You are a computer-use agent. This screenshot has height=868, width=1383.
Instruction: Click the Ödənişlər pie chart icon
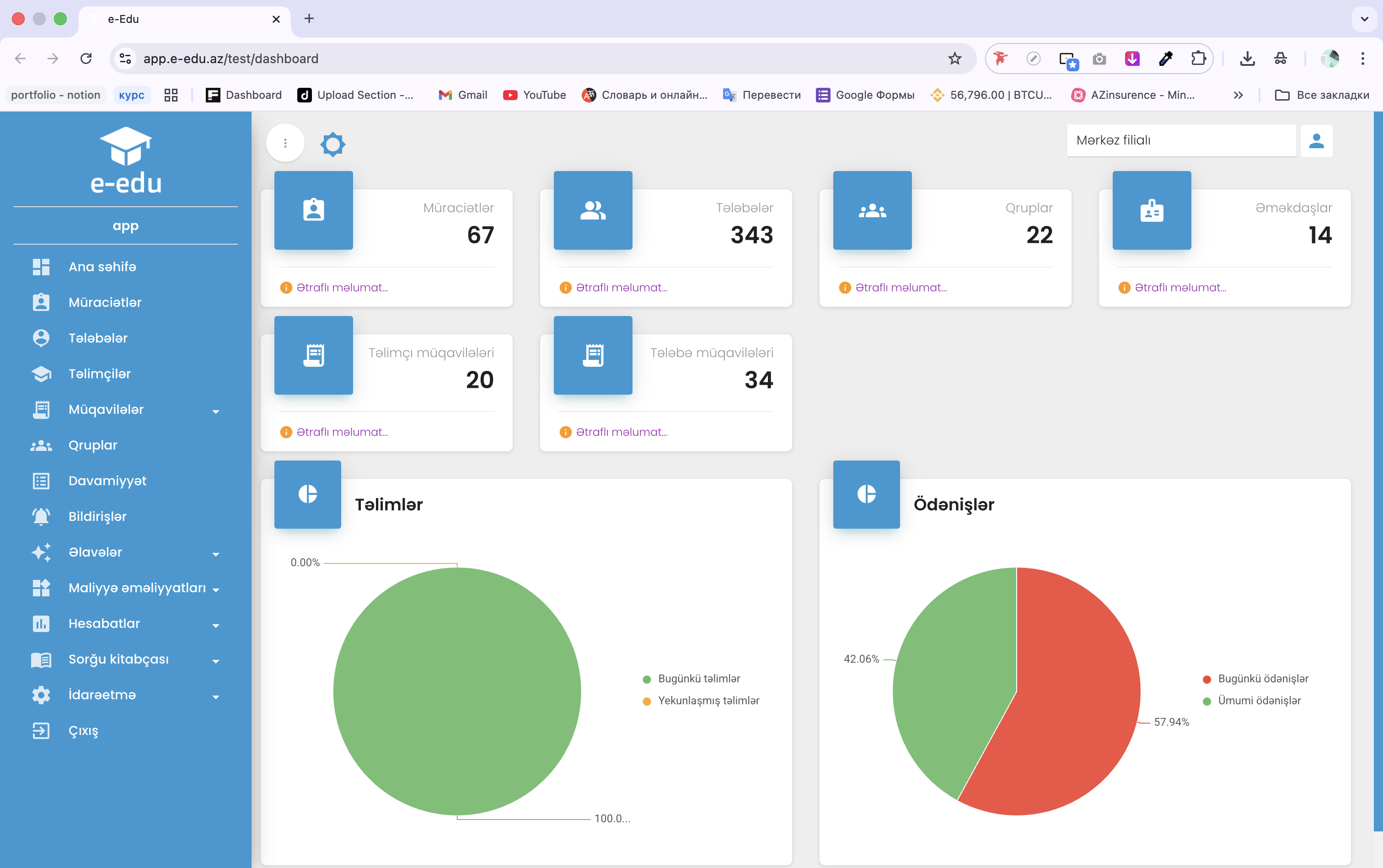point(866,494)
